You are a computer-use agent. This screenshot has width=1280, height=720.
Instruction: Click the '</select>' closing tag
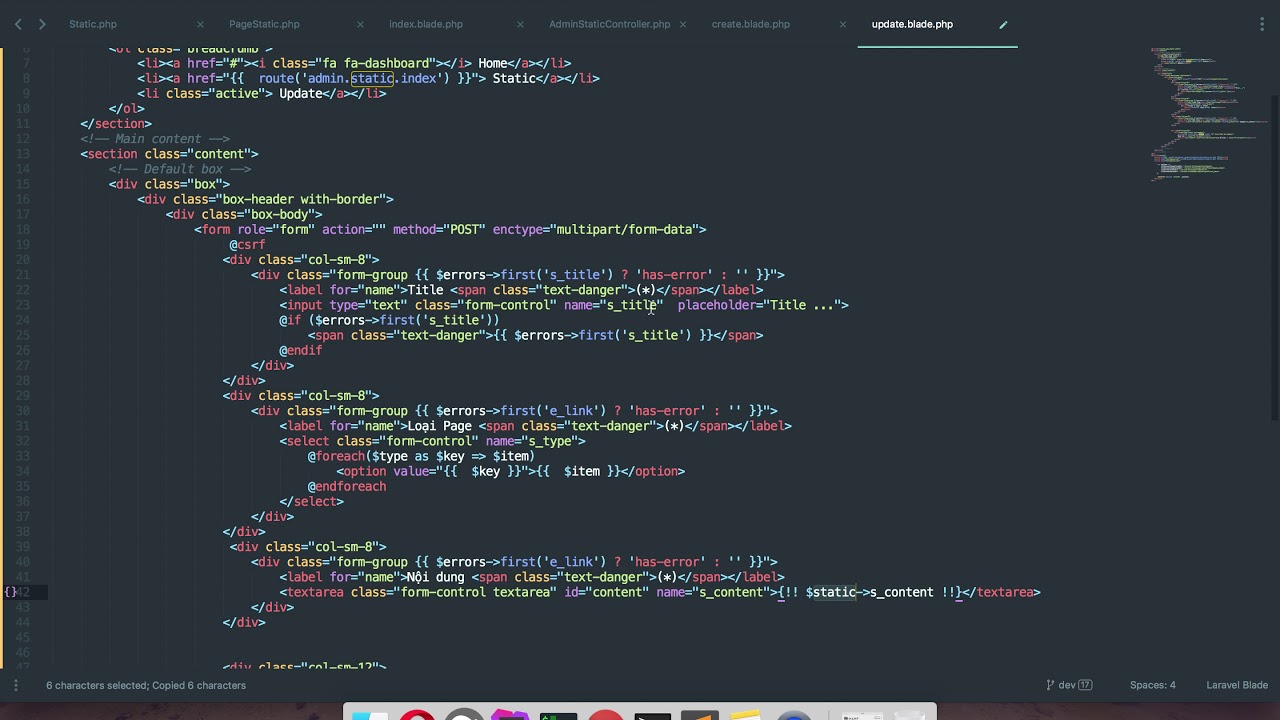coord(312,501)
